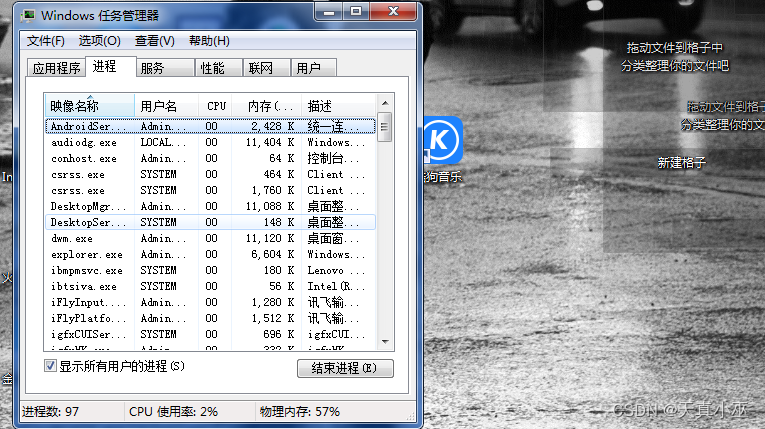
Task: Sort by CPU column header
Action: 216,106
